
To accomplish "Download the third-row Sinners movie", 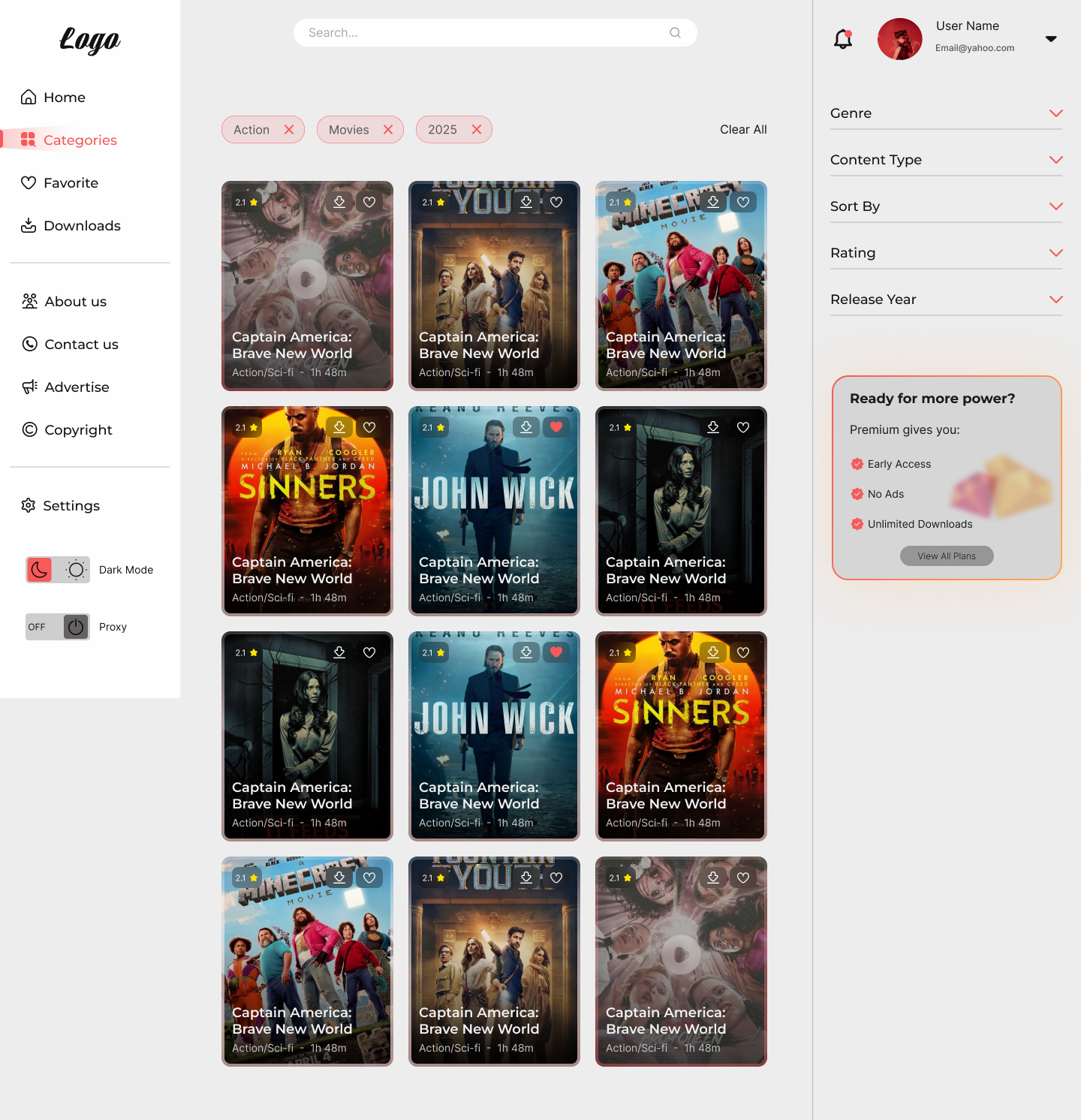I will [x=713, y=652].
